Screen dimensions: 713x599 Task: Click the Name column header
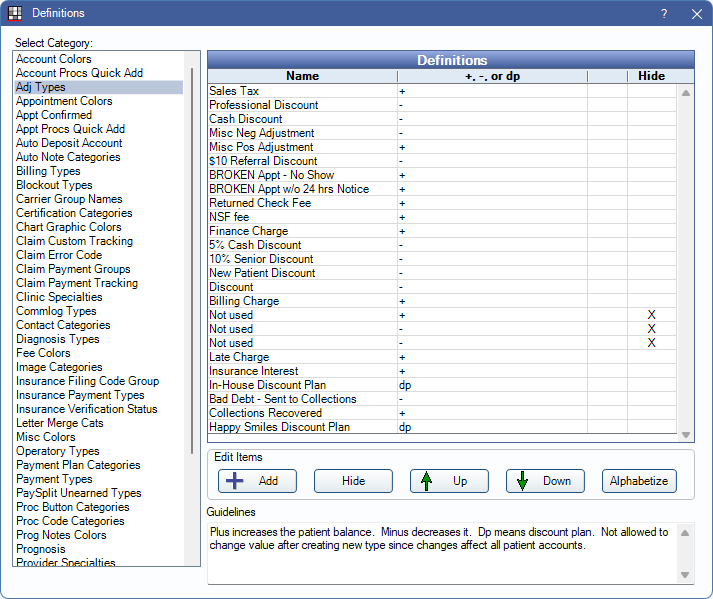point(302,76)
